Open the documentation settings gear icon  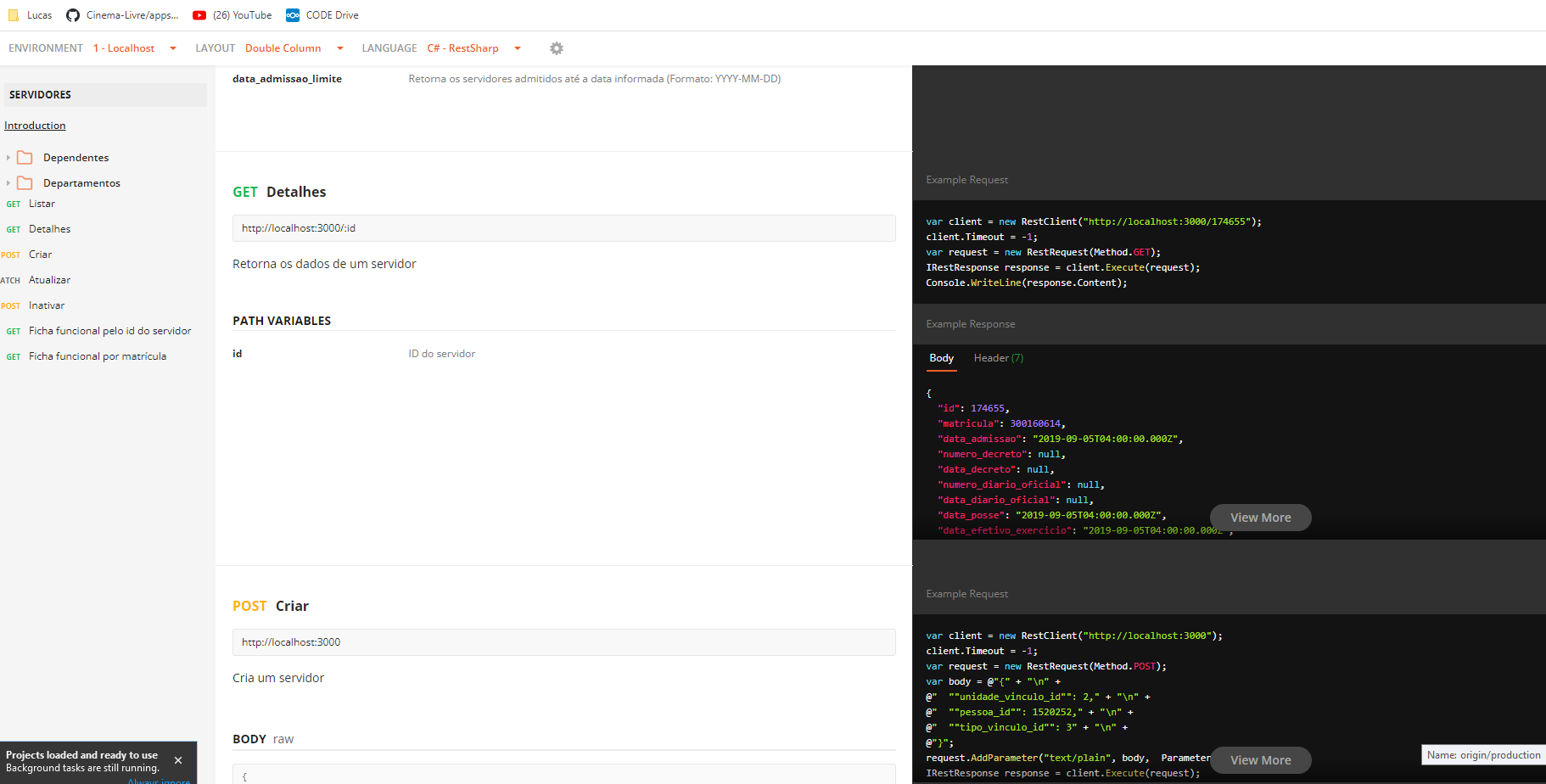[557, 48]
